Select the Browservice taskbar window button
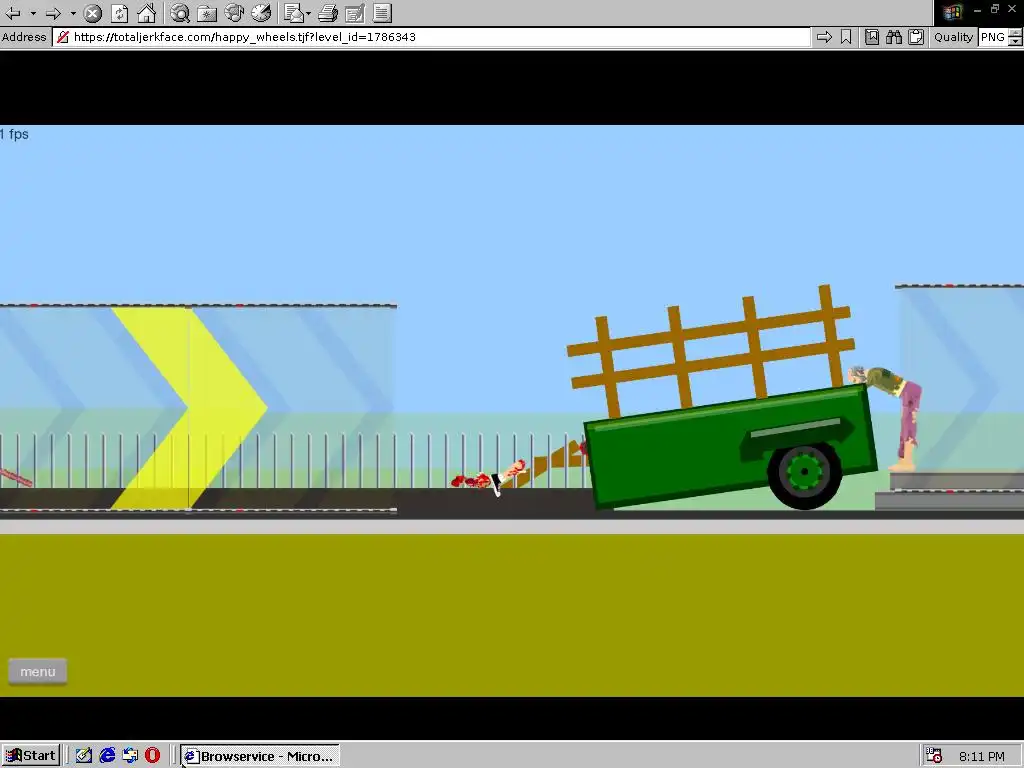1024x768 pixels. click(260, 756)
